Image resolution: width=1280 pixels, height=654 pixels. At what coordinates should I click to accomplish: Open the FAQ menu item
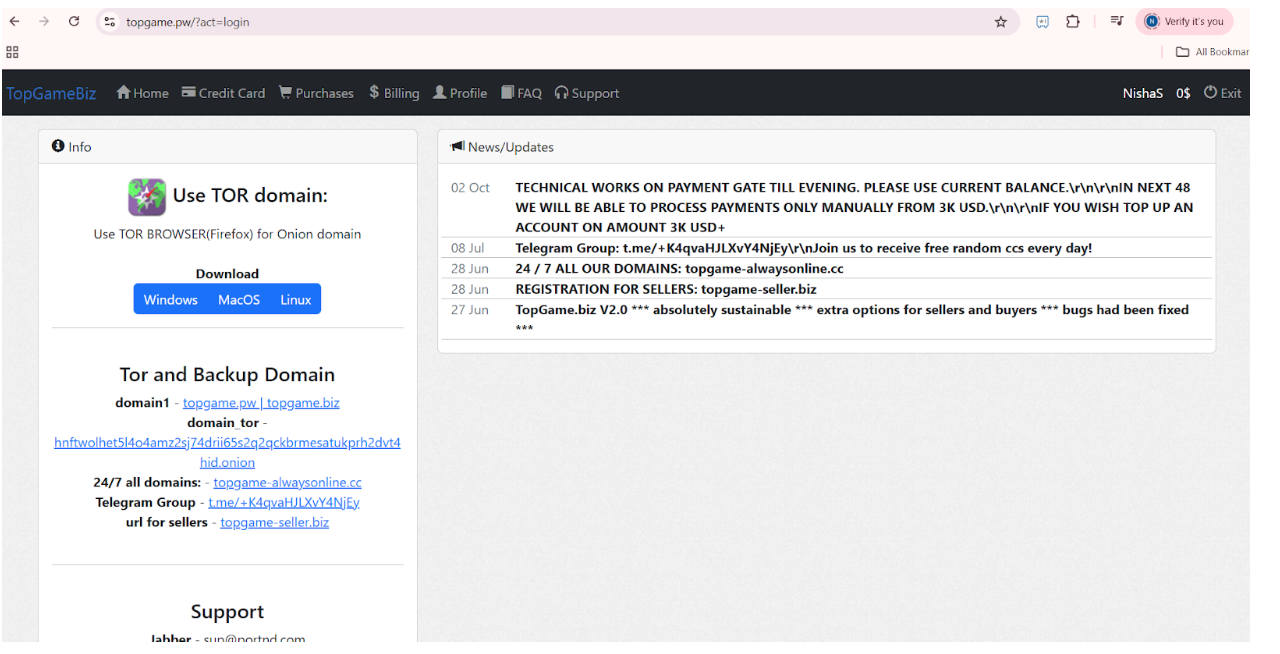(x=521, y=93)
